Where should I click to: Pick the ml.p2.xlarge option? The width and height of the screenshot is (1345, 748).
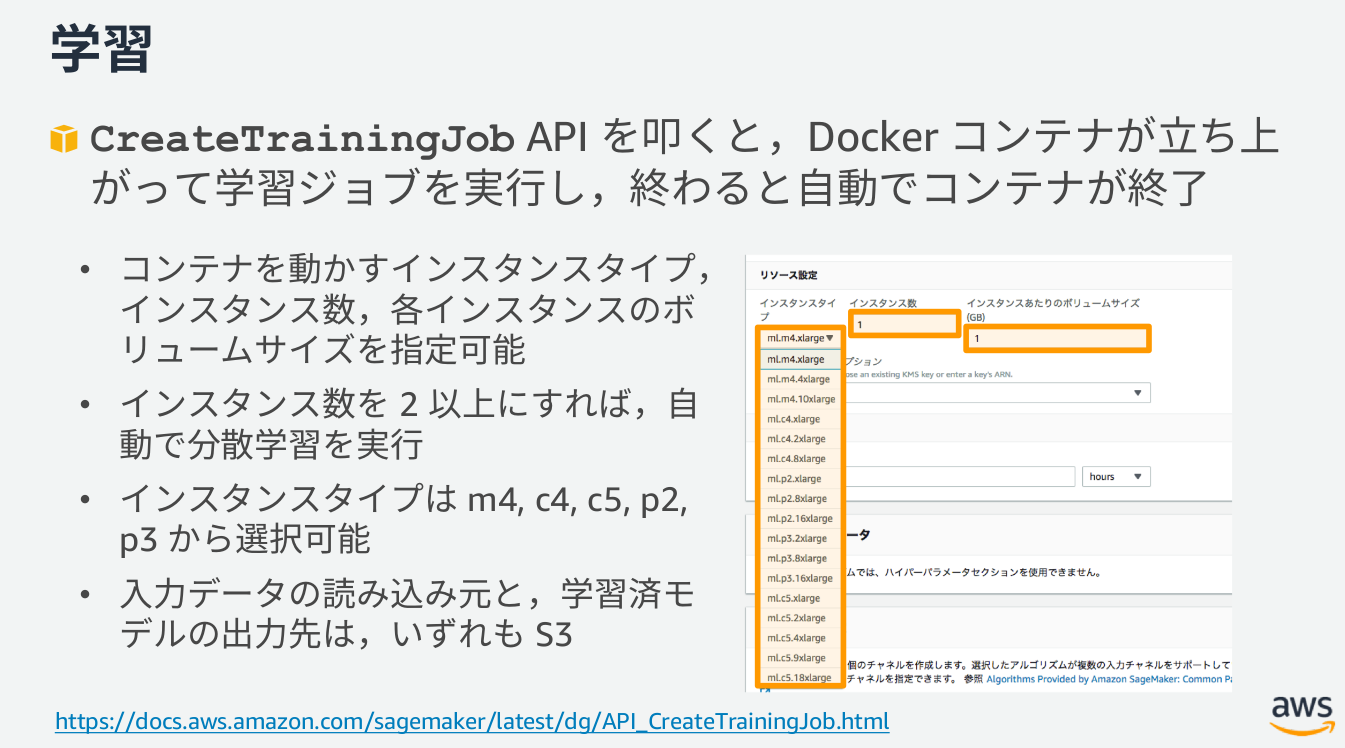(x=800, y=479)
